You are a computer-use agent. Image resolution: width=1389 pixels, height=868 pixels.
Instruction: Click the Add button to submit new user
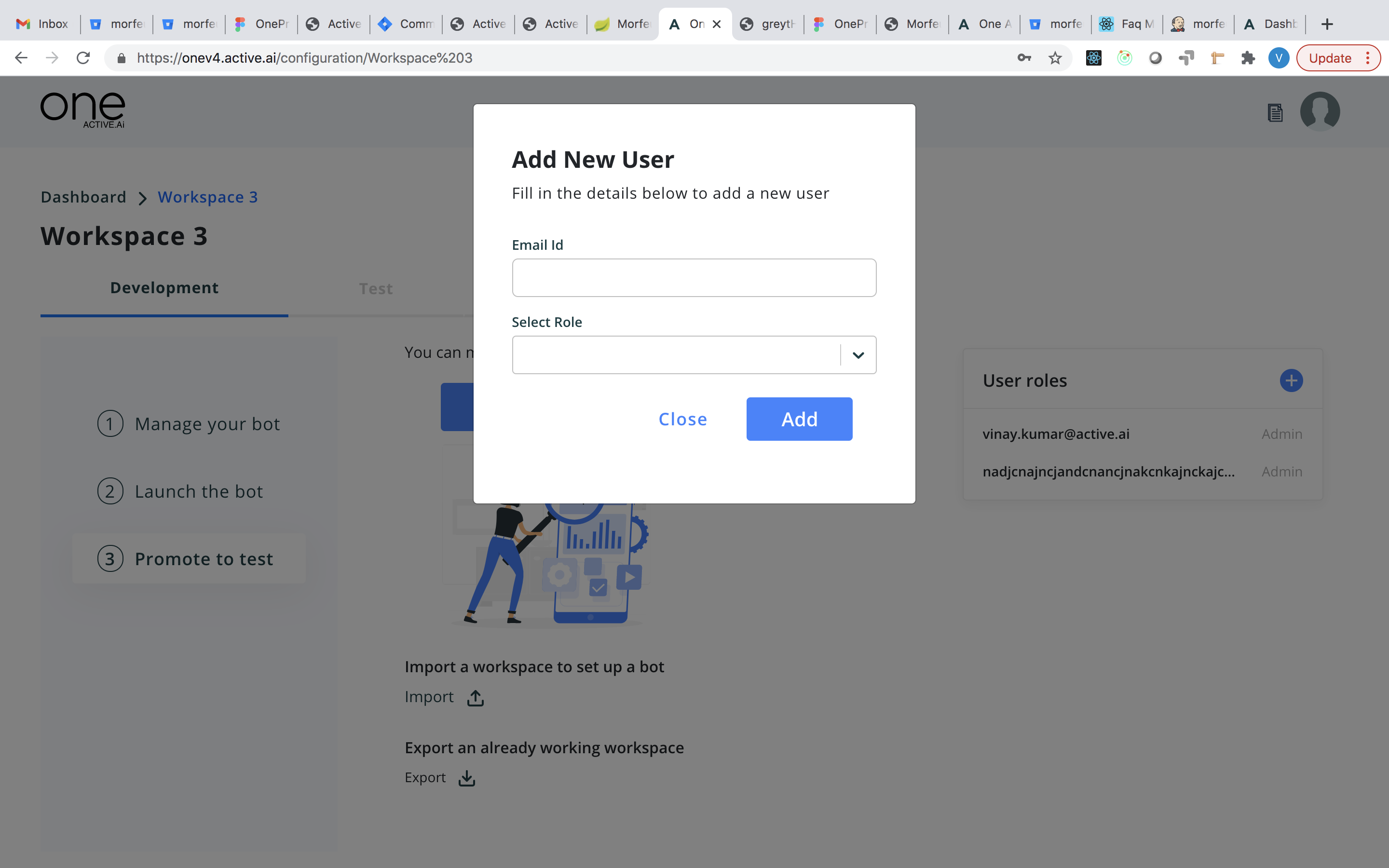pyautogui.click(x=799, y=418)
